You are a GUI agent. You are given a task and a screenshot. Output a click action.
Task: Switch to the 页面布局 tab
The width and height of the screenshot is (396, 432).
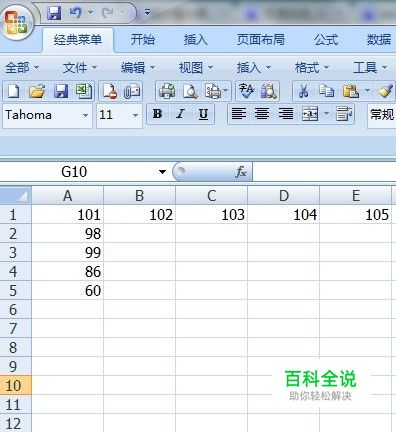tap(261, 40)
